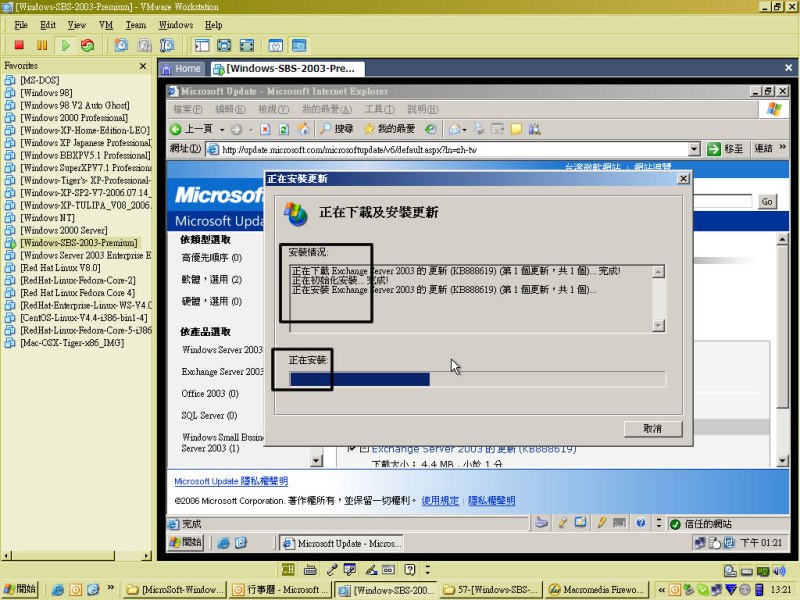The image size is (800, 600).
Task: Click the IE Refresh icon
Action: tap(284, 129)
